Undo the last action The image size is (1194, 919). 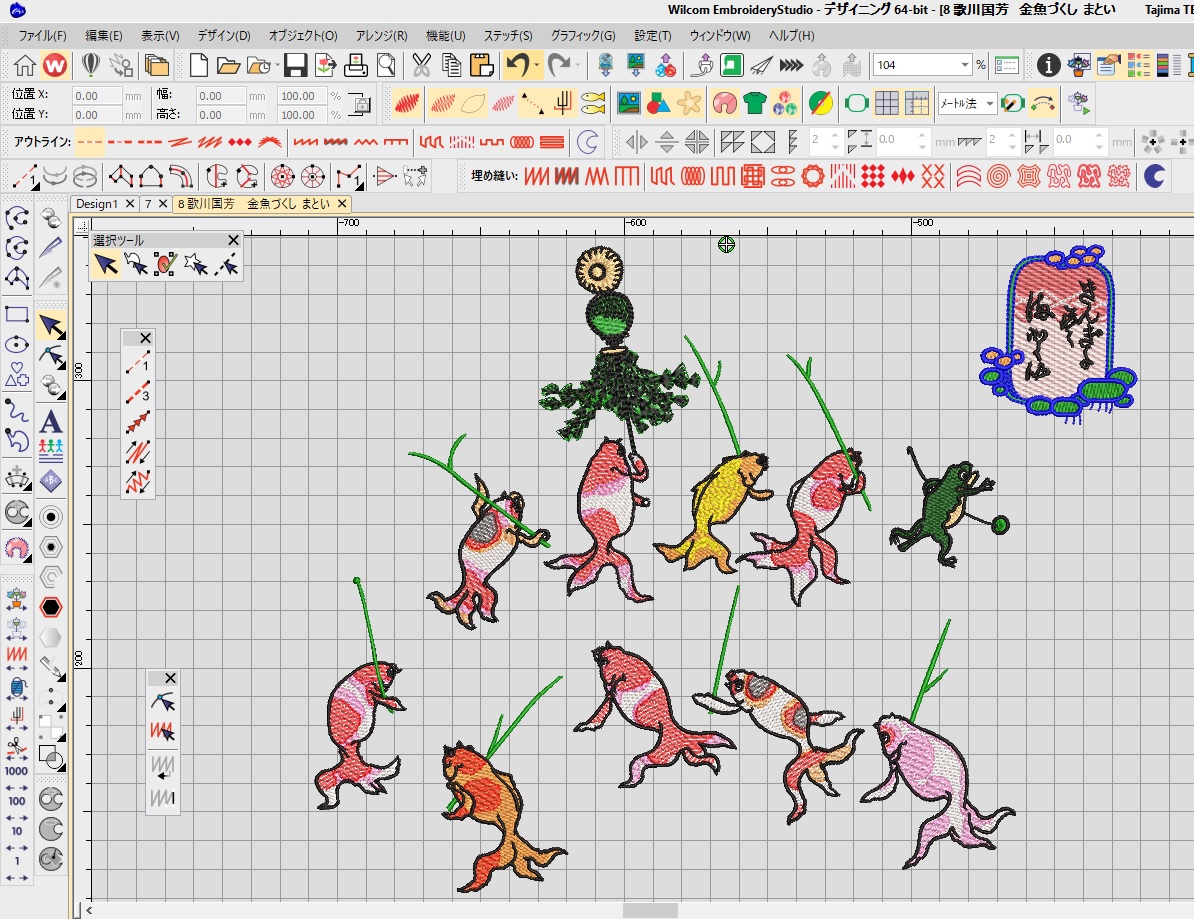click(x=518, y=65)
